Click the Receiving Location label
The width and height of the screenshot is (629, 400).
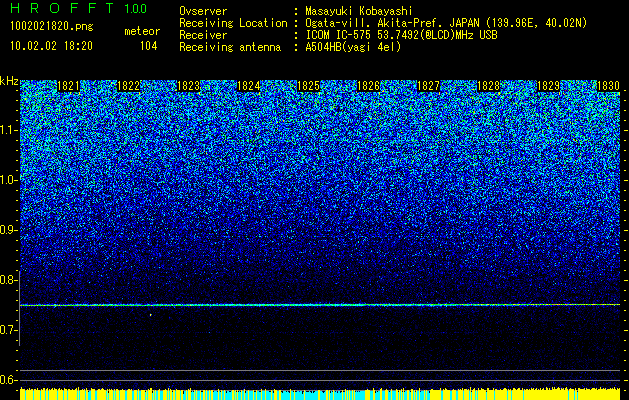click(x=233, y=23)
